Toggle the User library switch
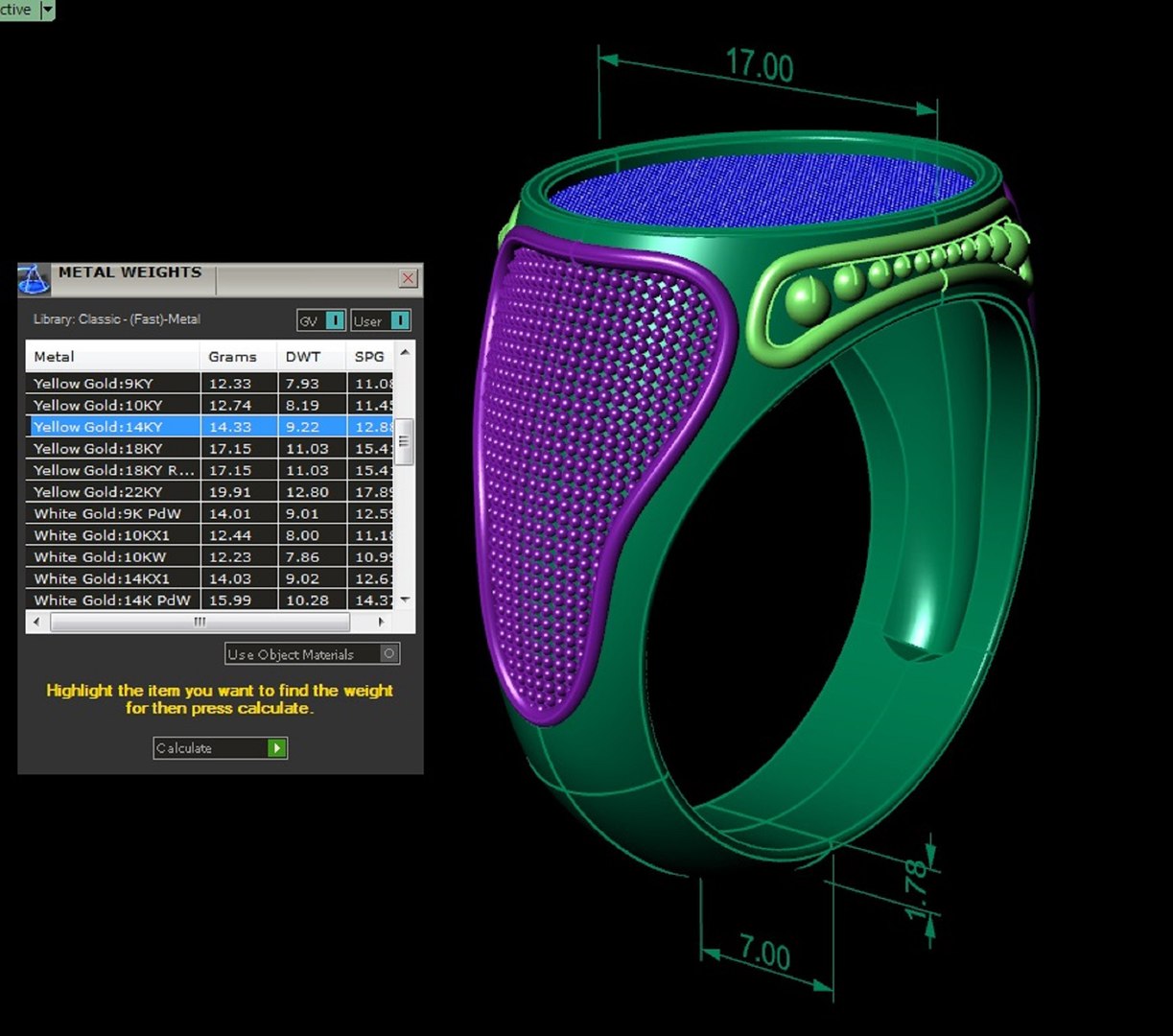This screenshot has width=1173, height=1036. tap(381, 320)
